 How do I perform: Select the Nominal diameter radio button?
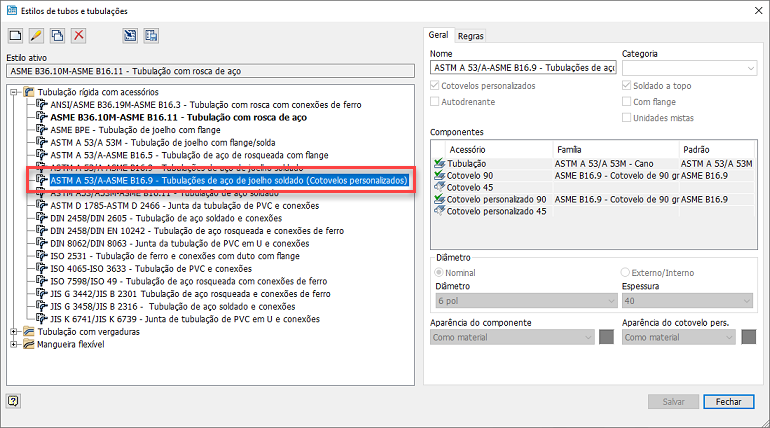(439, 272)
